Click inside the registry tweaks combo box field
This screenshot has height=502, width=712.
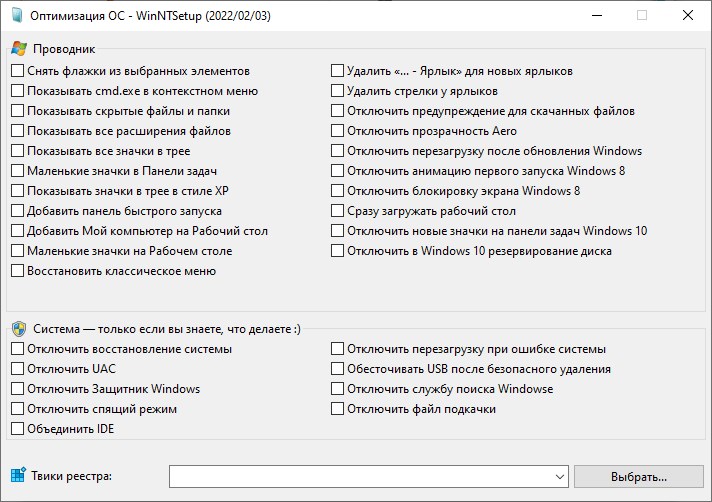[x=360, y=476]
